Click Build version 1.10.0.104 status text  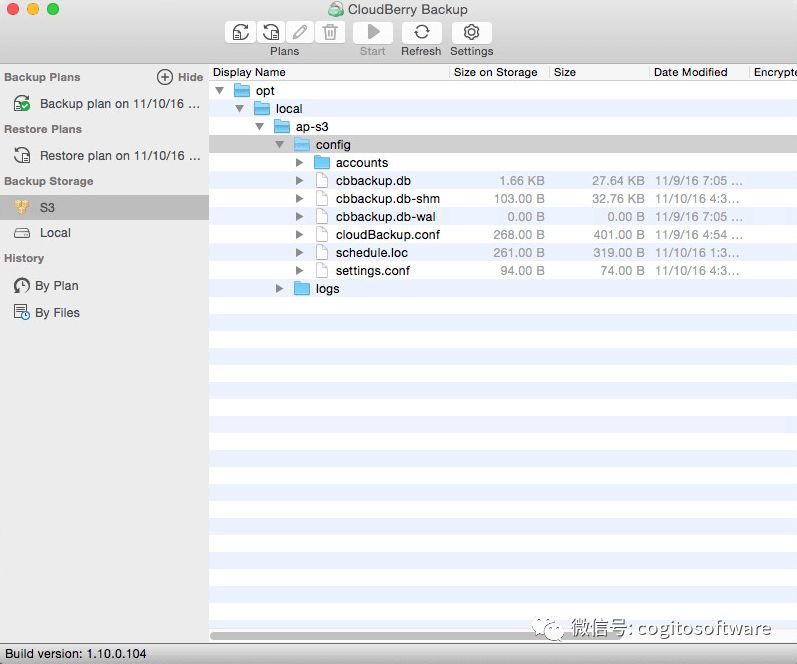[x=76, y=653]
